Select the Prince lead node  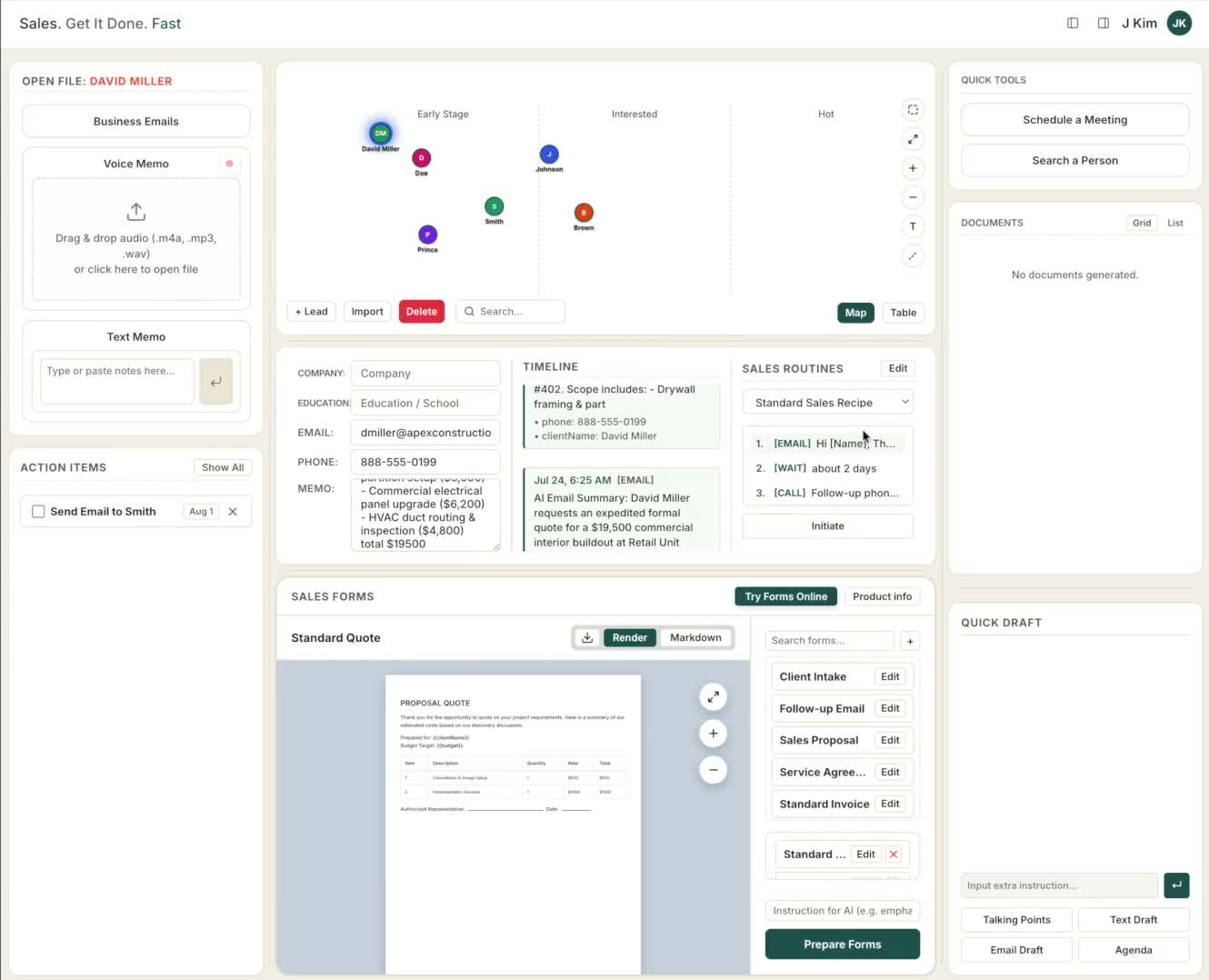tap(427, 235)
